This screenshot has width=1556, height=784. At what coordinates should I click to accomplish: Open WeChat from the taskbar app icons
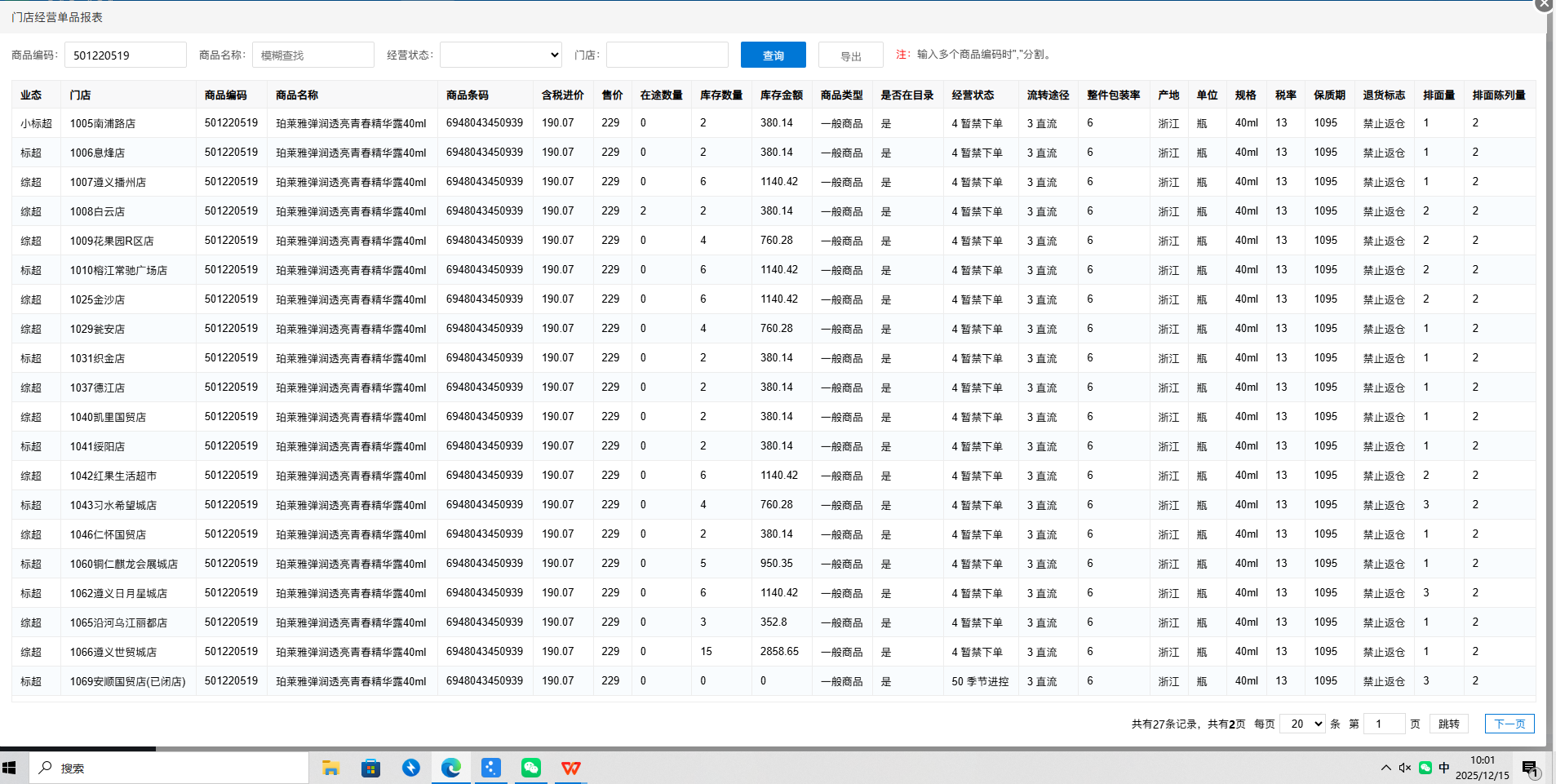click(x=531, y=768)
